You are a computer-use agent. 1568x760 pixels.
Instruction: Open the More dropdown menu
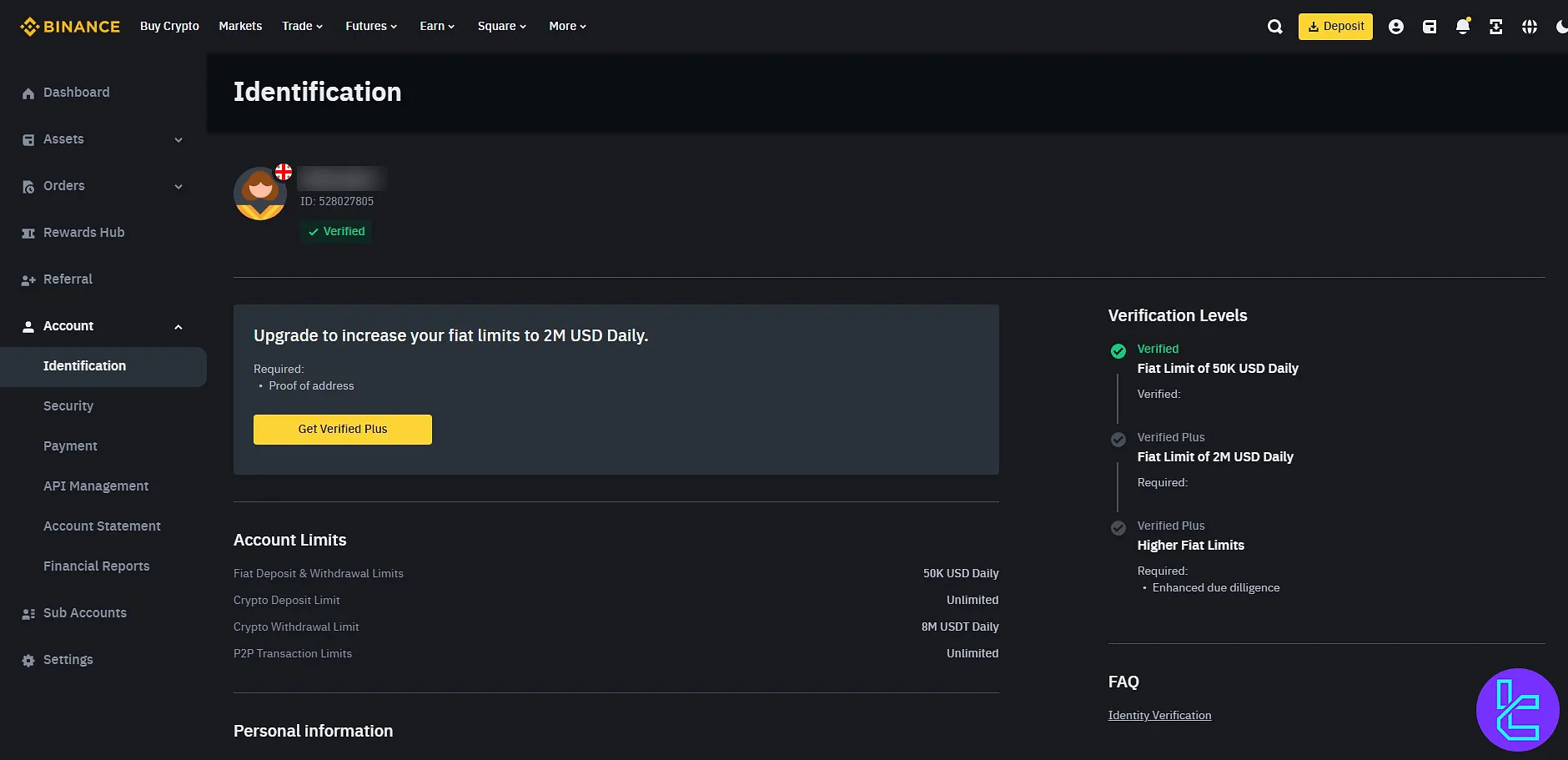(567, 27)
